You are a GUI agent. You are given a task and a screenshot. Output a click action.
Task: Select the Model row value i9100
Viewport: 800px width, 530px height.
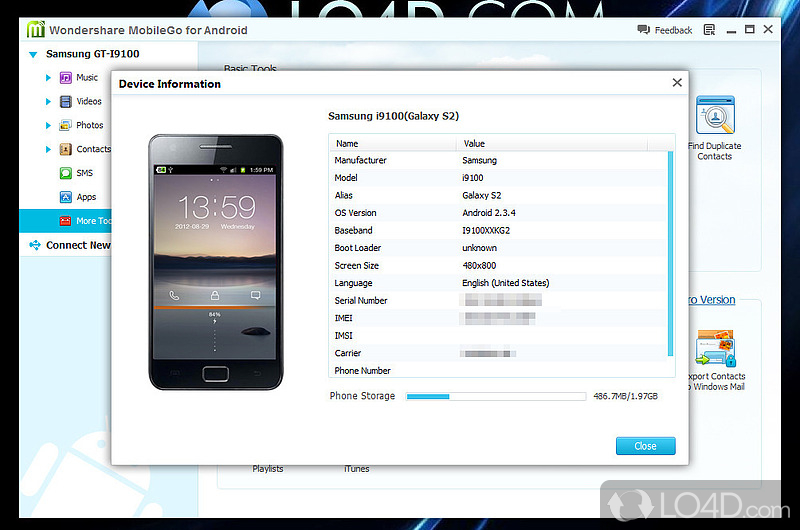point(472,178)
